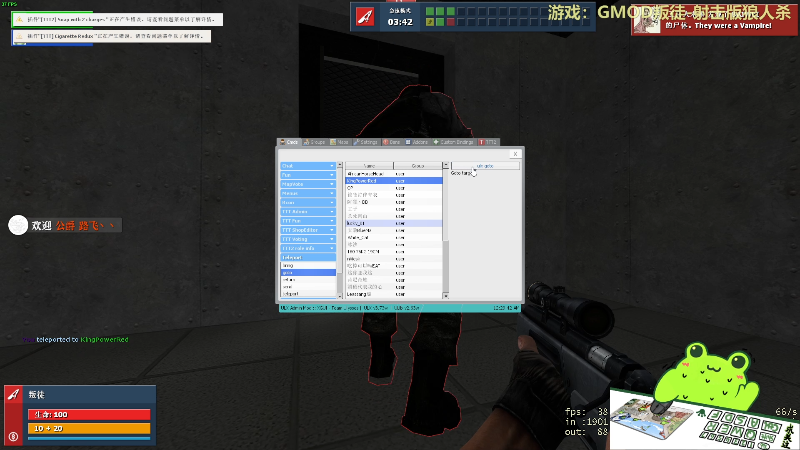Click the welcome message avatar icon
Viewport: 800px width, 450px height.
[18, 225]
